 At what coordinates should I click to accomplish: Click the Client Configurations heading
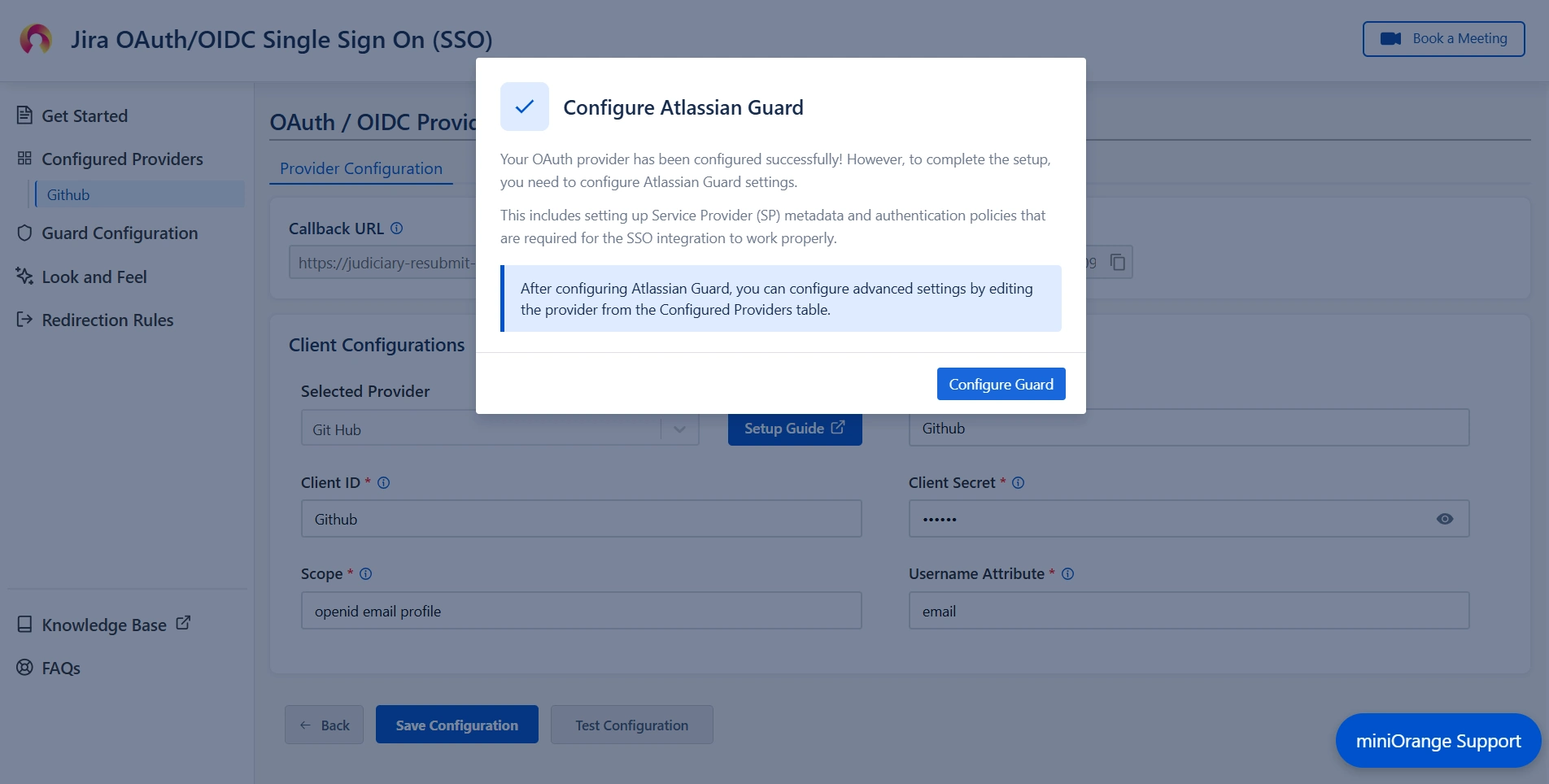click(377, 345)
